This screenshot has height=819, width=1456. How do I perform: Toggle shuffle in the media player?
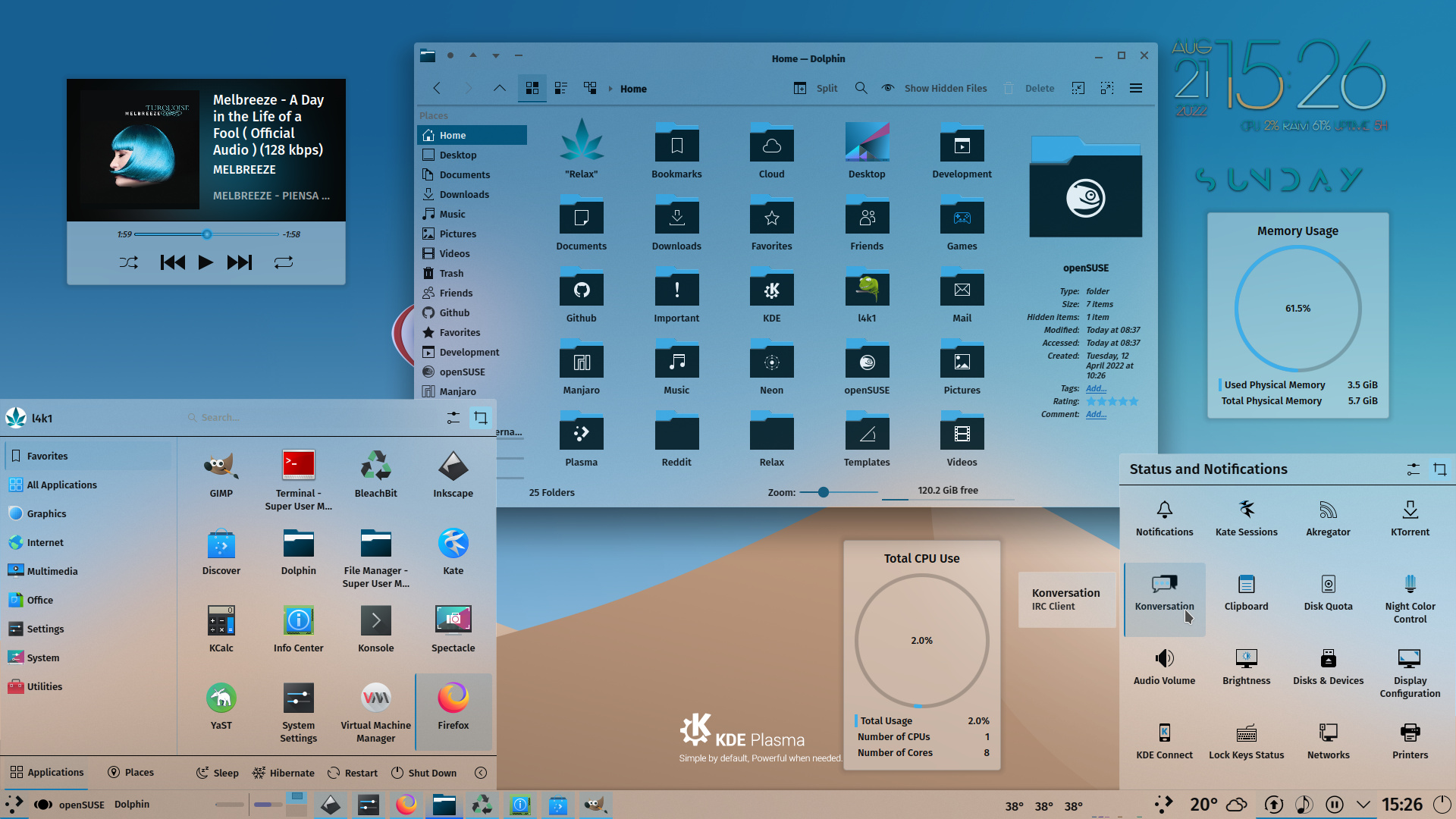(128, 262)
